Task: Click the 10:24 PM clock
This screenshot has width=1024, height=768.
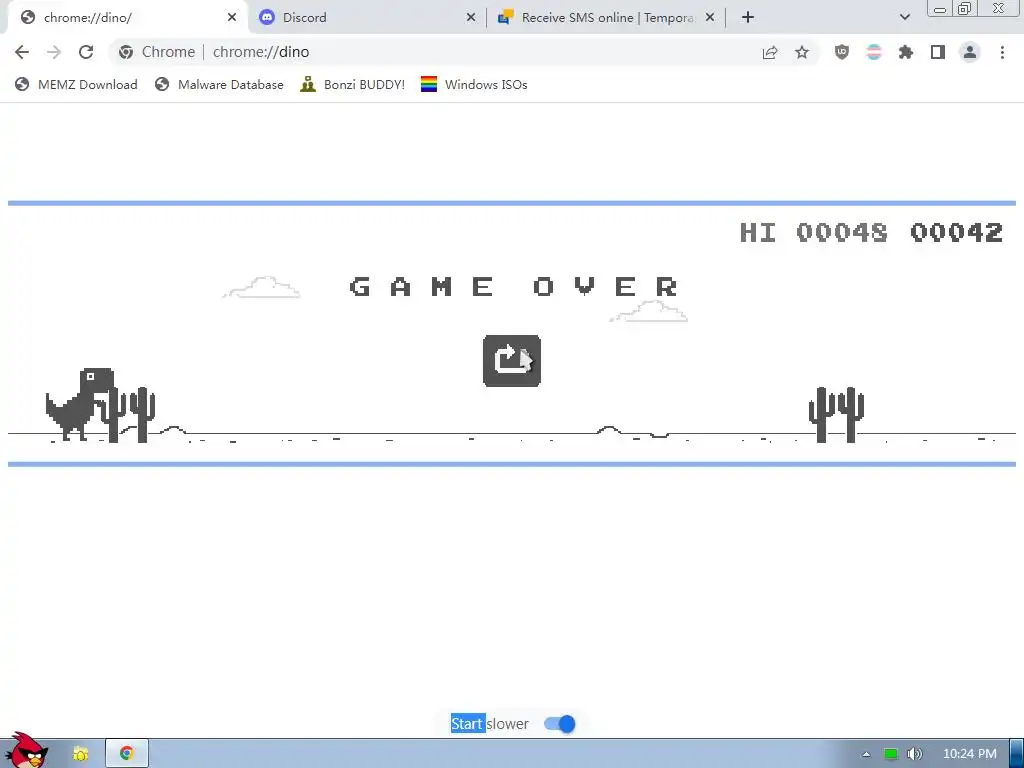Action: tap(970, 754)
